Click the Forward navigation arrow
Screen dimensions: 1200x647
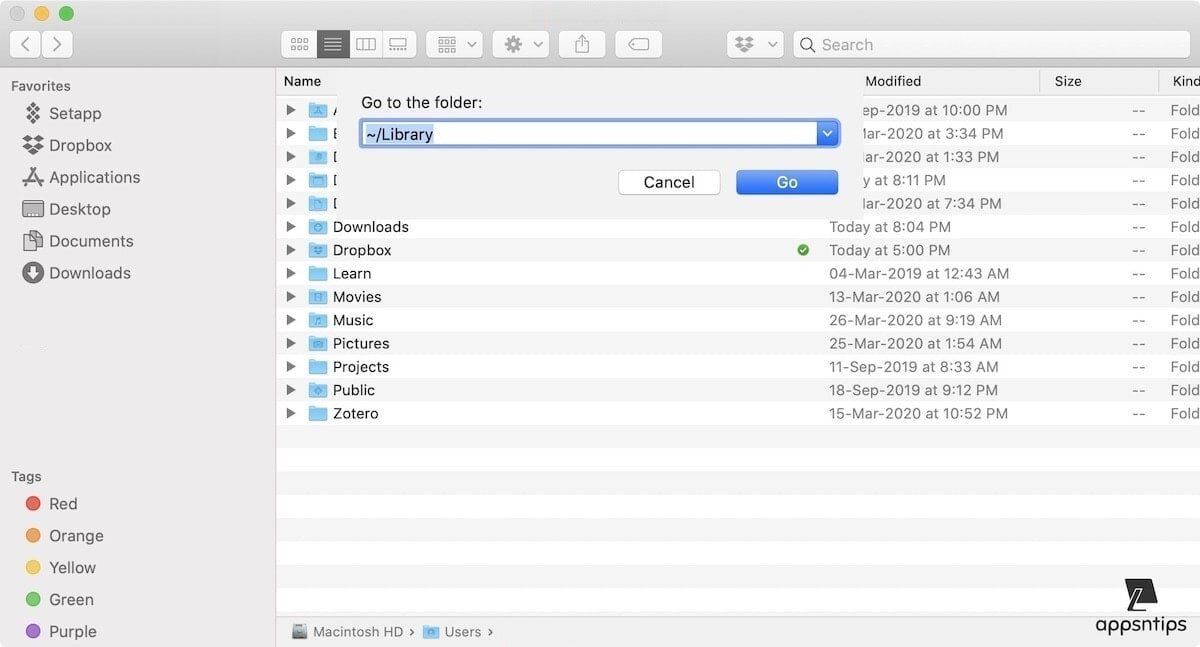[x=57, y=44]
